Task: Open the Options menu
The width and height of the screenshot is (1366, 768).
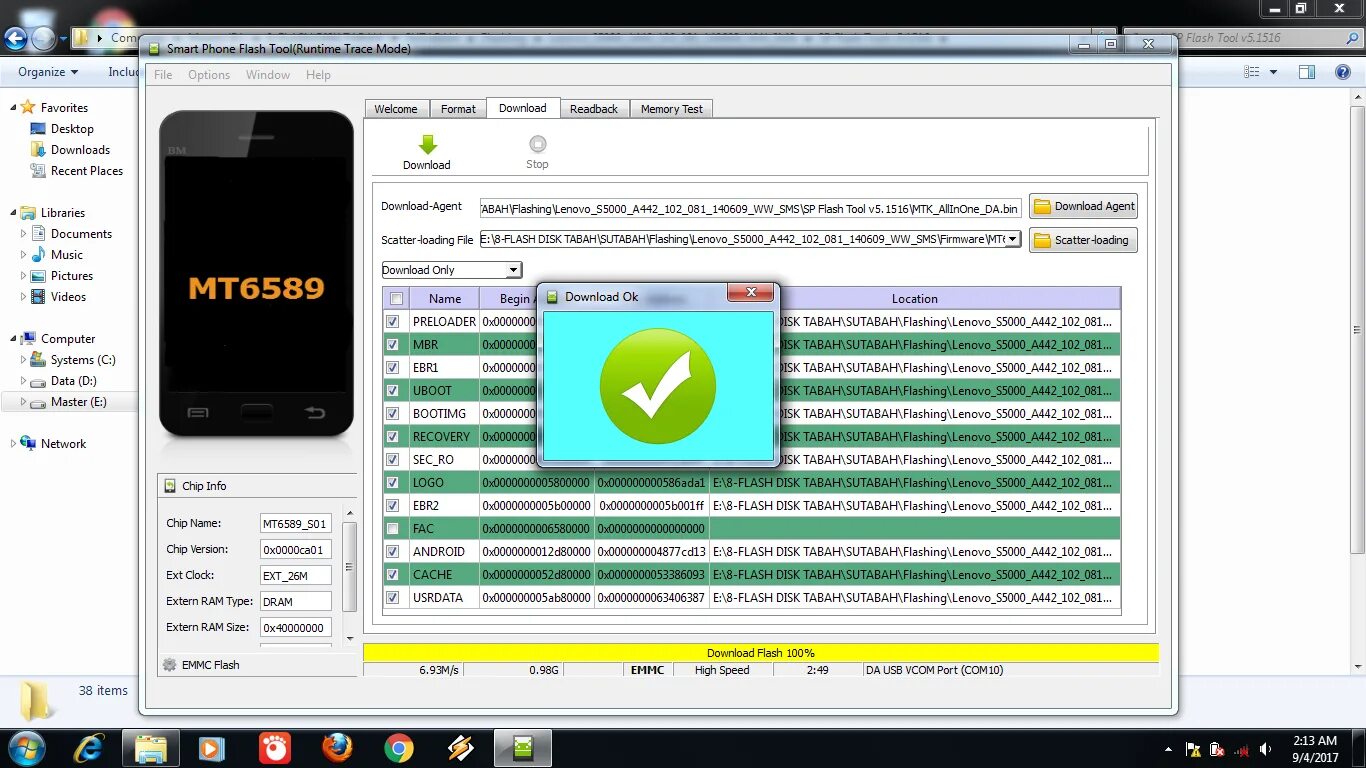Action: coord(209,74)
